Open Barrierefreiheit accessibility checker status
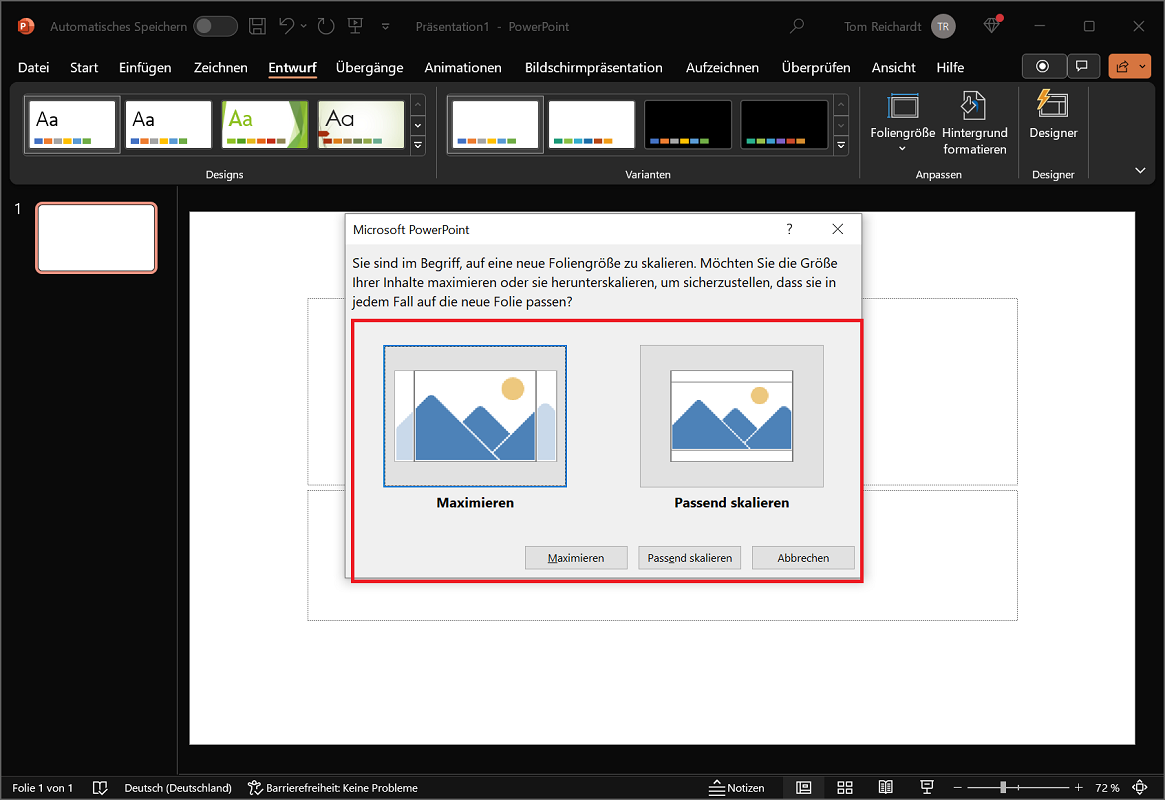This screenshot has height=800, width=1165. tap(332, 787)
